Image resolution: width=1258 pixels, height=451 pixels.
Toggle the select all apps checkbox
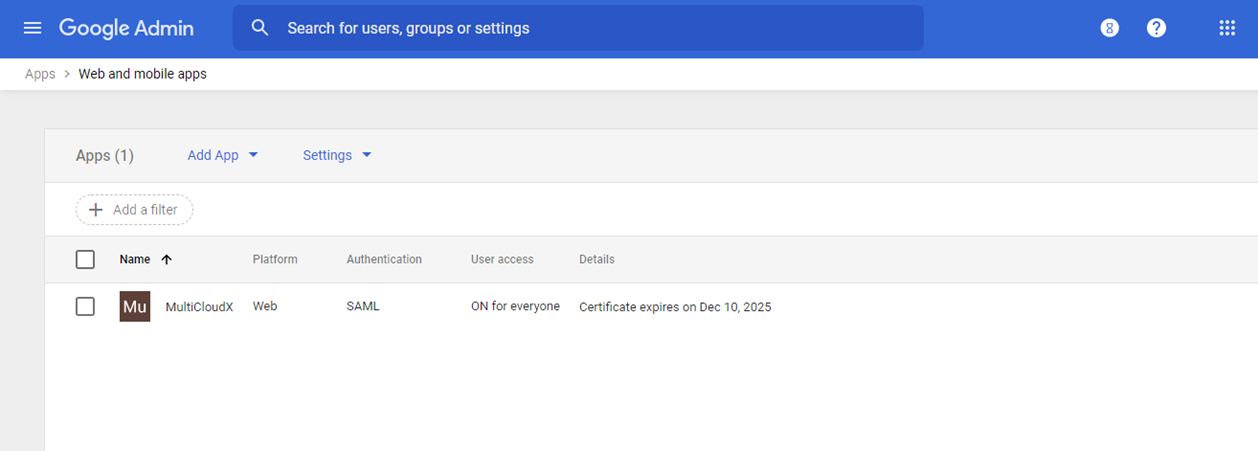(85, 260)
